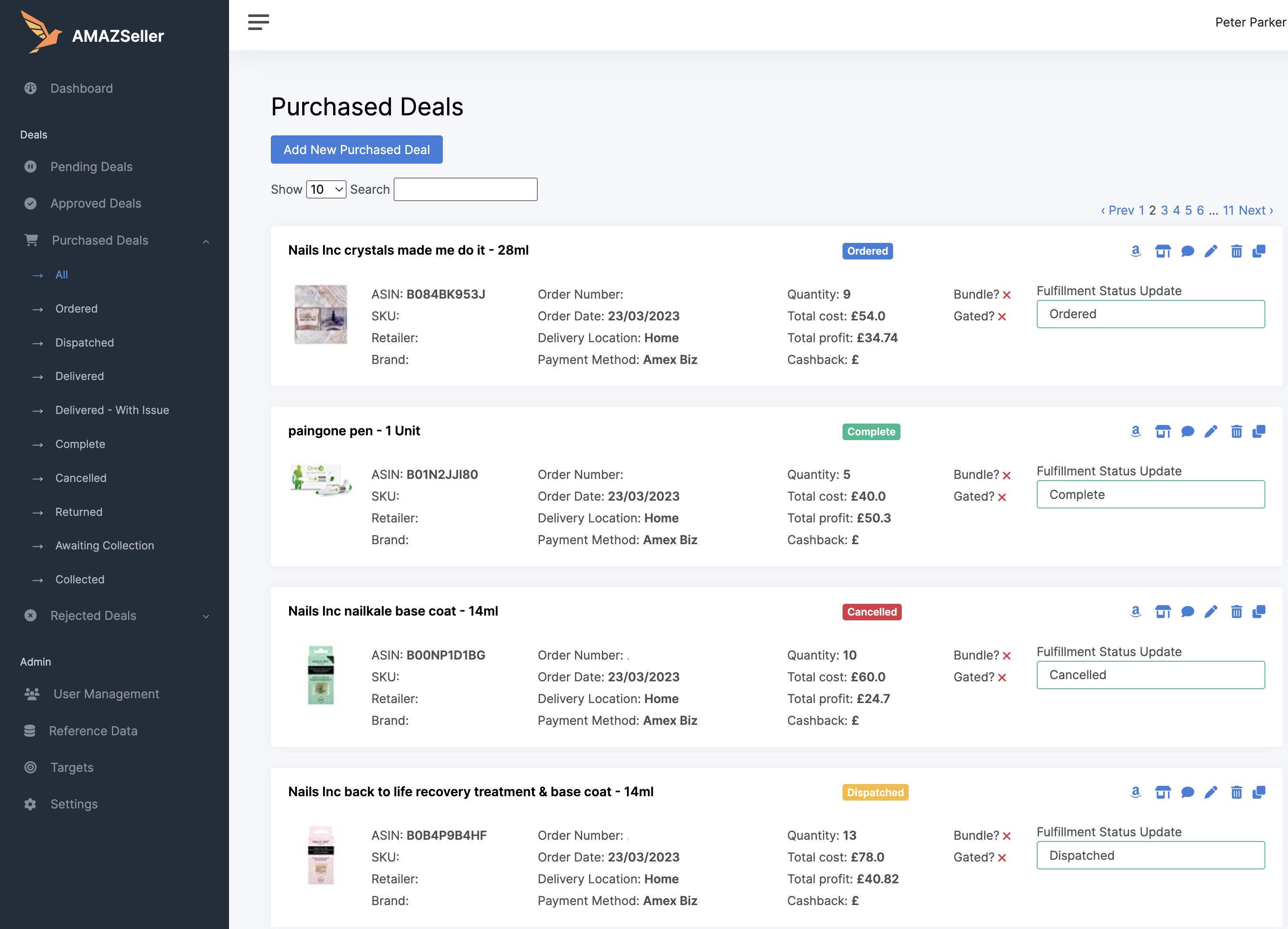This screenshot has height=929, width=1288.
Task: Delete the Nails Inc crystals deal
Action: coord(1236,251)
